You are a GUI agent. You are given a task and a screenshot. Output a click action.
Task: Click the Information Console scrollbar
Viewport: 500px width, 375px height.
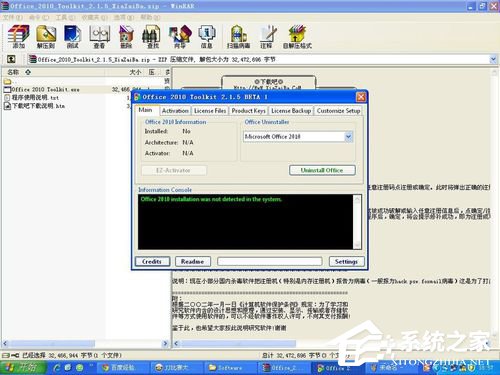coord(357,222)
